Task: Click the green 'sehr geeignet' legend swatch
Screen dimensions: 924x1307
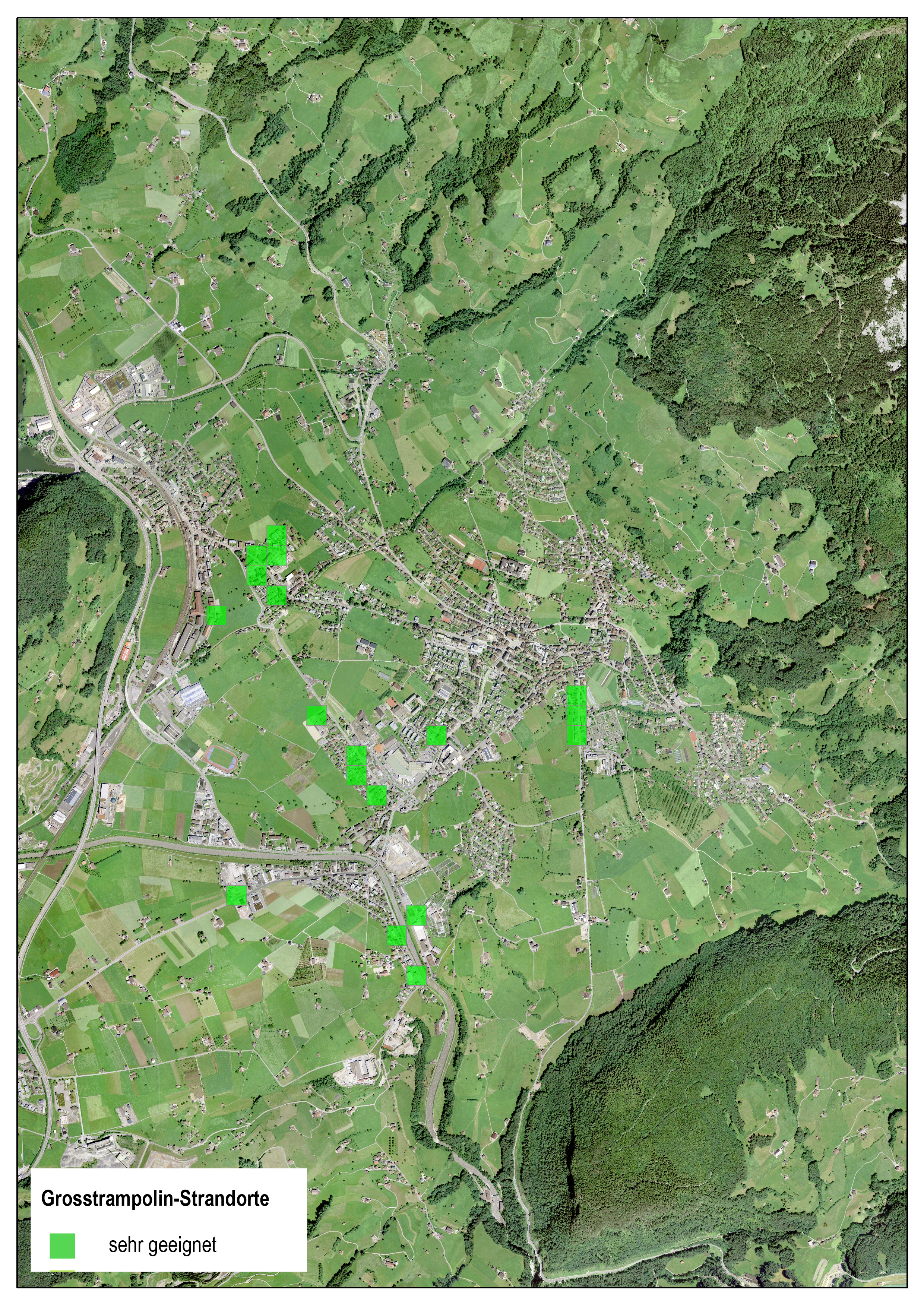Action: pos(62,1246)
